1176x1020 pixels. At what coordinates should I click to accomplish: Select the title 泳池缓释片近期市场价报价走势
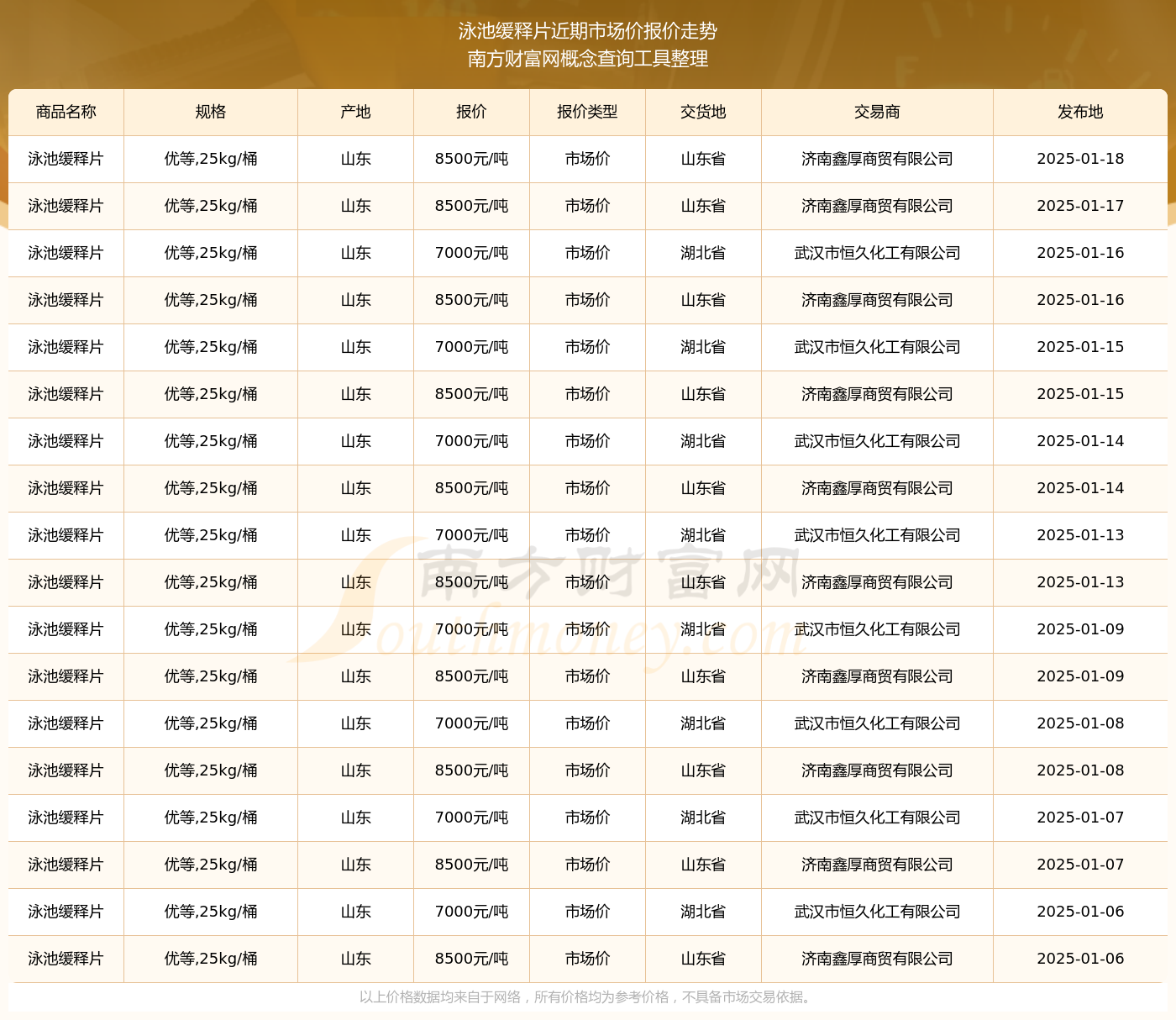click(x=588, y=31)
